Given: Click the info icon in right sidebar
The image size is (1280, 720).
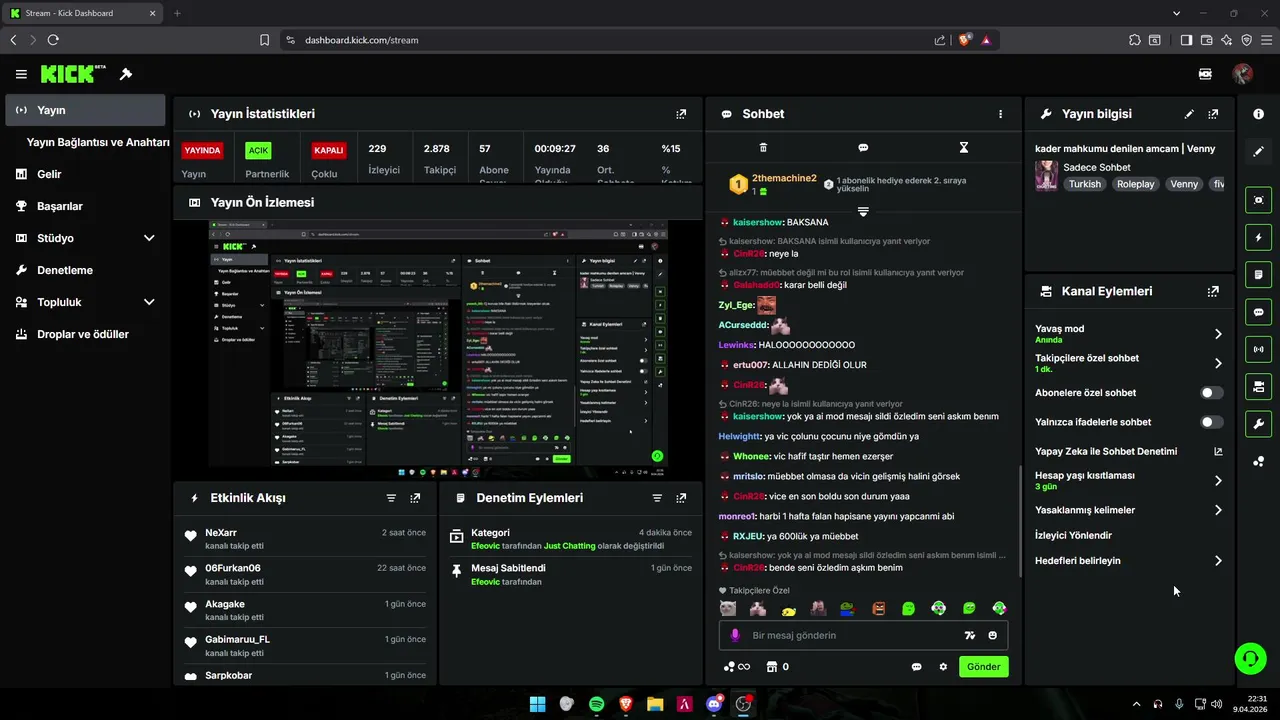Looking at the screenshot, I should pyautogui.click(x=1258, y=114).
